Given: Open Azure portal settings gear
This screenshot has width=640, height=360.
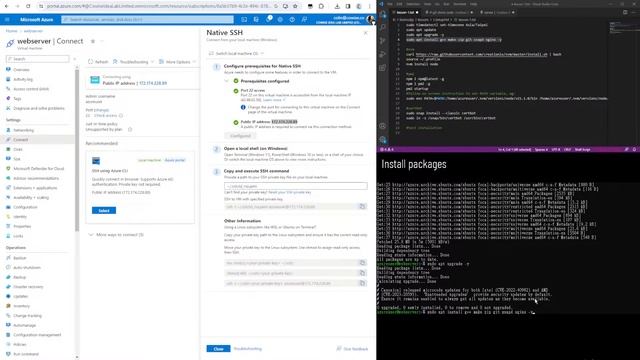Looking at the screenshot, I should [x=280, y=20].
